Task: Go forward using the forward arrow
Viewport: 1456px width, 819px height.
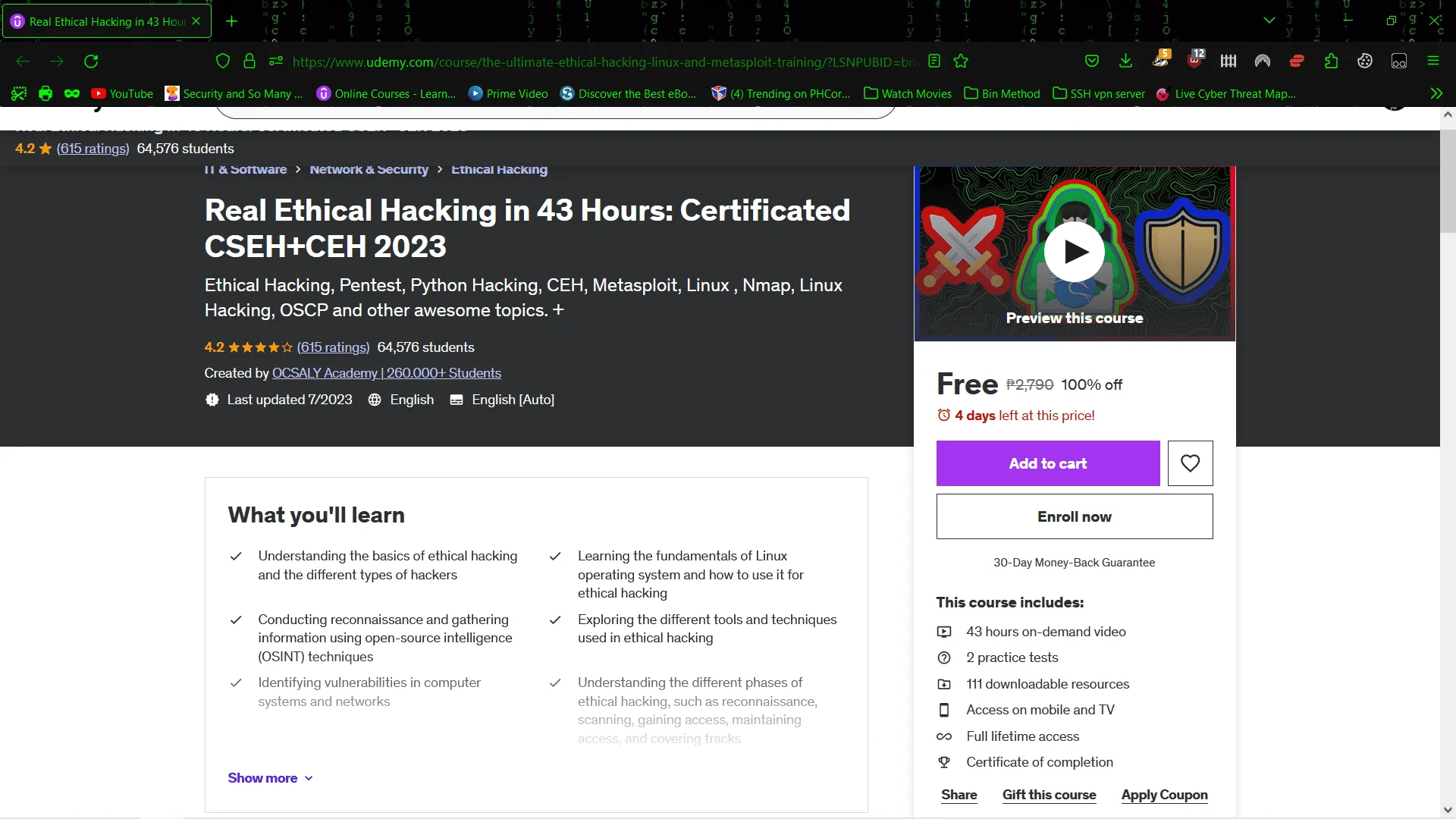Action: pyautogui.click(x=57, y=61)
